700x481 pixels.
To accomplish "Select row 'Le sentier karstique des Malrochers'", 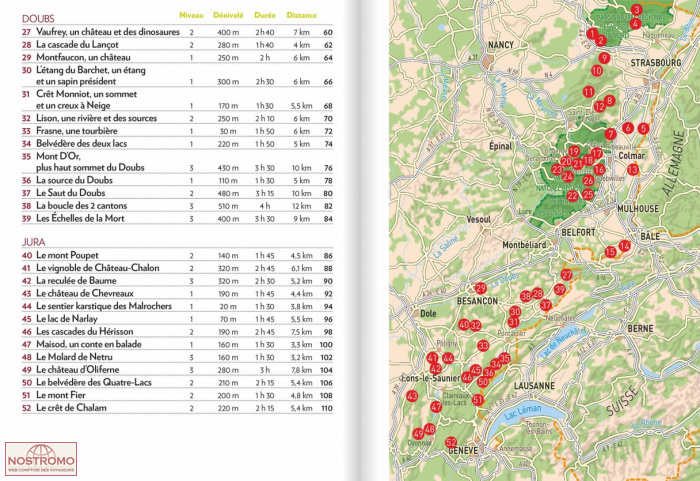I will [x=177, y=306].
